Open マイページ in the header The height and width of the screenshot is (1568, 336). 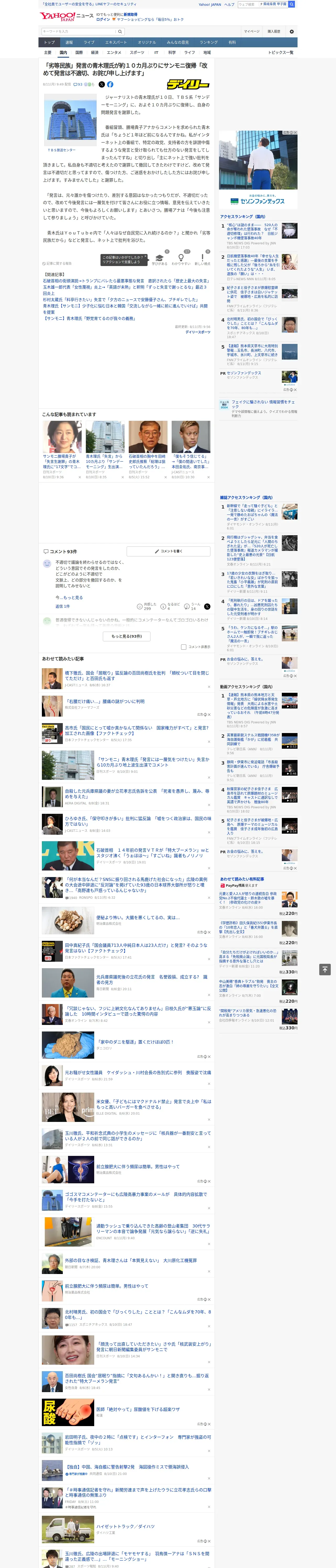251,31
